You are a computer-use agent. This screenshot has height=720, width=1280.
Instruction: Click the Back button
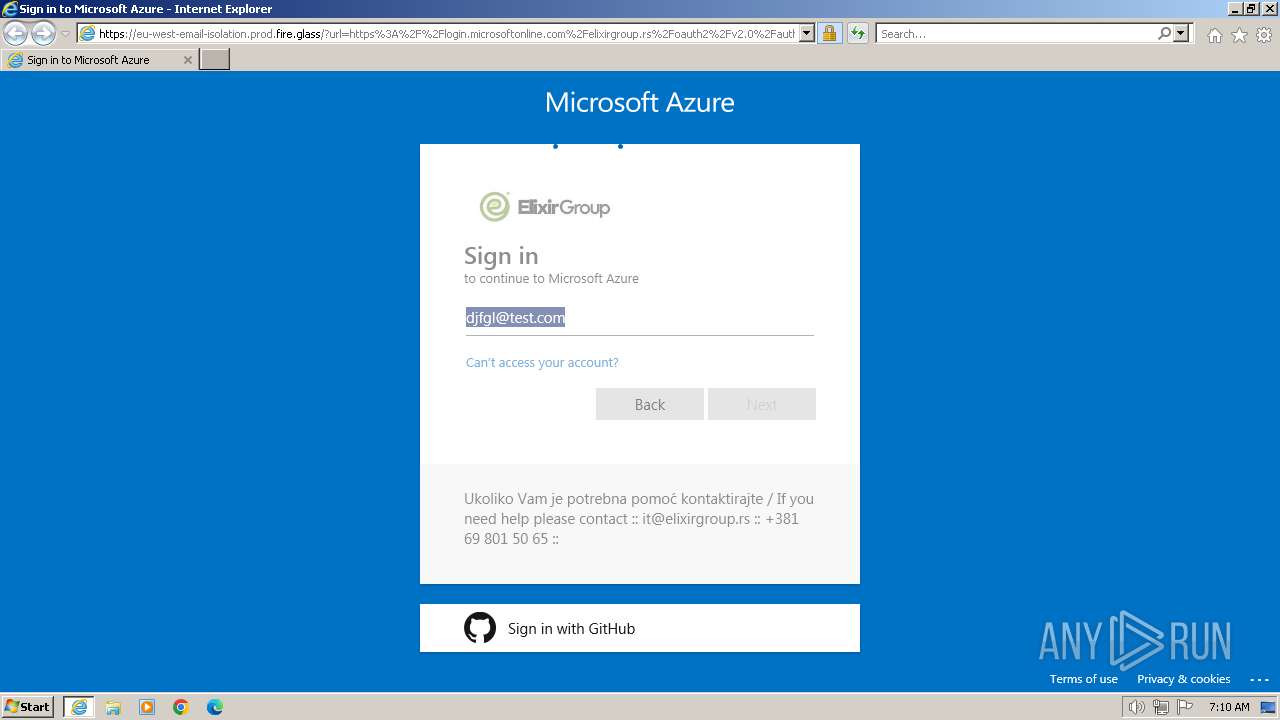tap(650, 404)
